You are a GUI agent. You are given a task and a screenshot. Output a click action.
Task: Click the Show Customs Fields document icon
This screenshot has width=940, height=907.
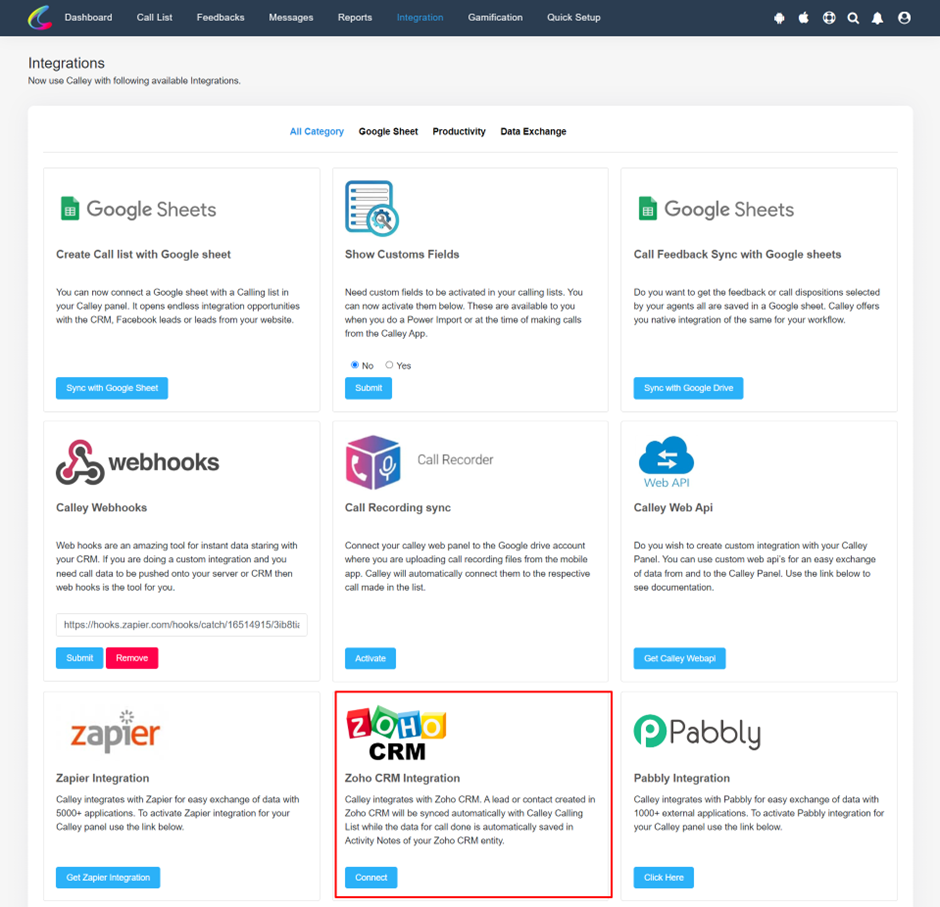tap(372, 208)
